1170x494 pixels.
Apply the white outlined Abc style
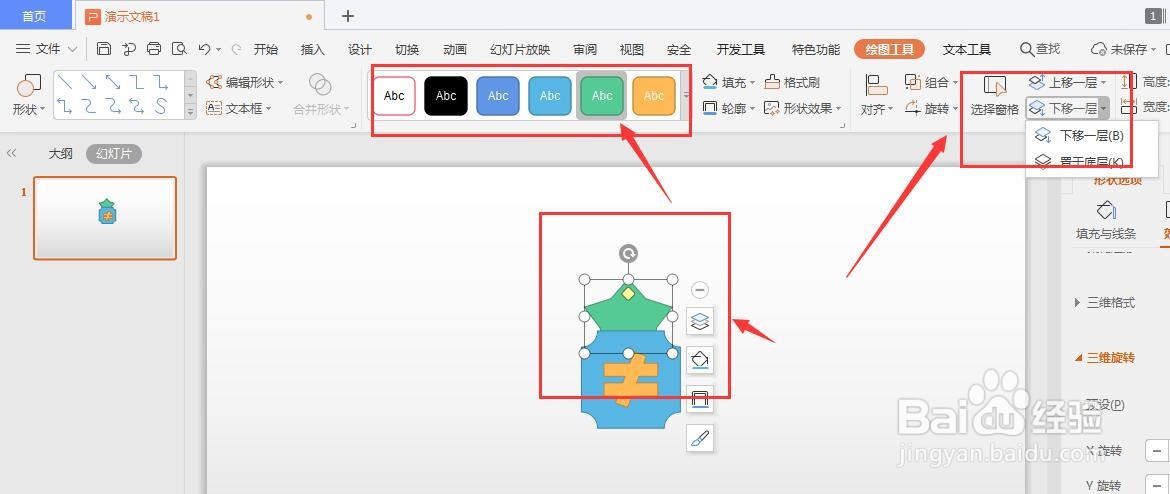point(394,96)
